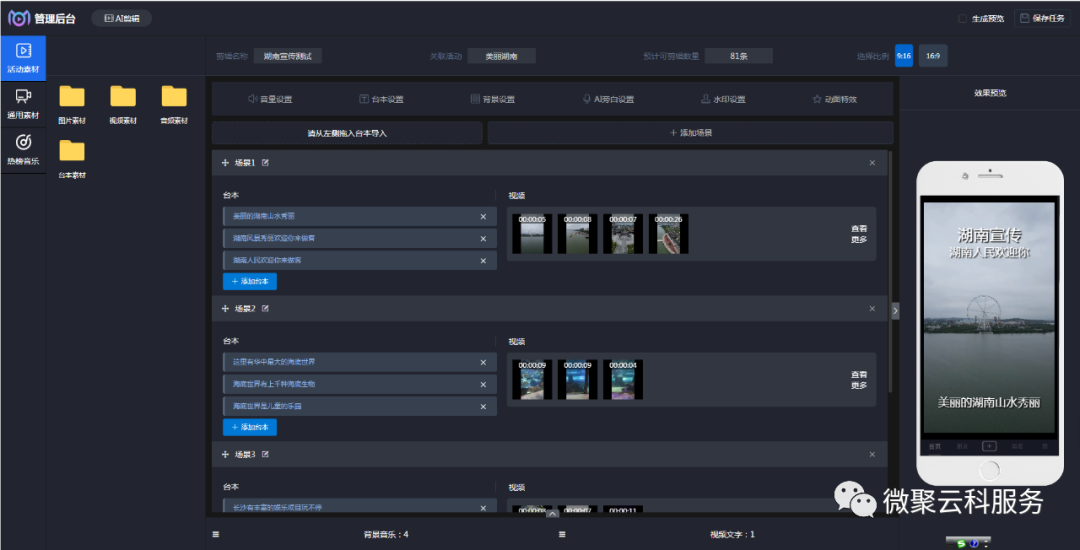Click 查看更多 in 场景2 videos
The image size is (1080, 550).
(859, 380)
